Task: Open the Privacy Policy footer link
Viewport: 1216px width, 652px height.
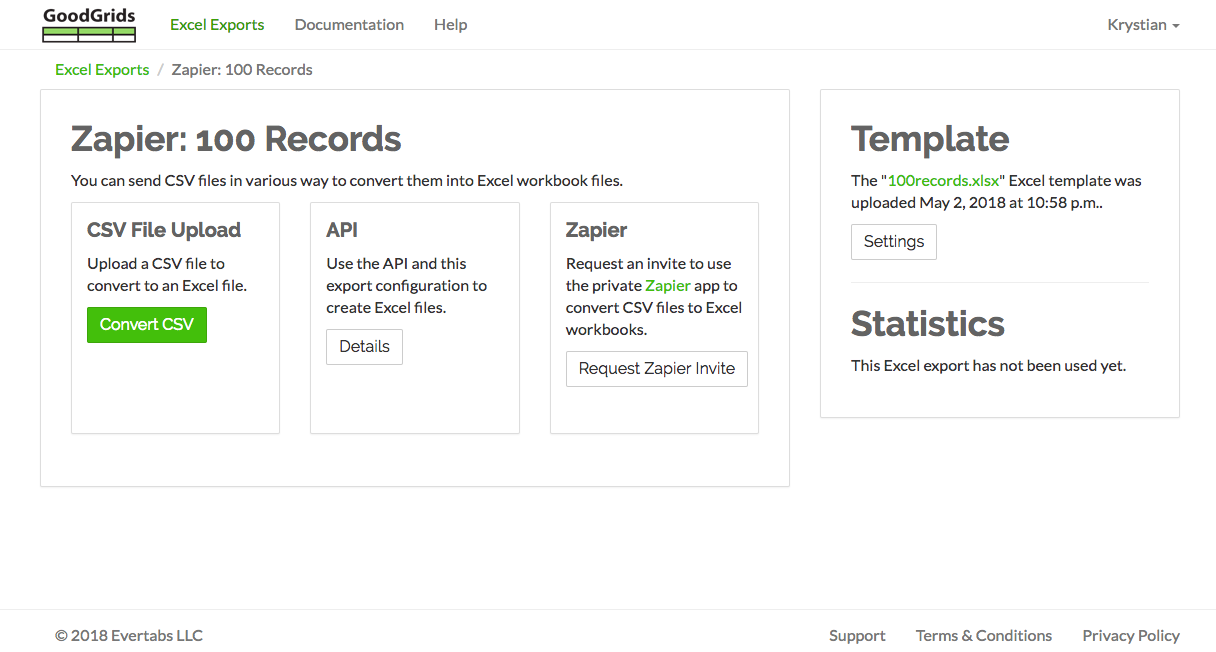Action: (x=1131, y=636)
